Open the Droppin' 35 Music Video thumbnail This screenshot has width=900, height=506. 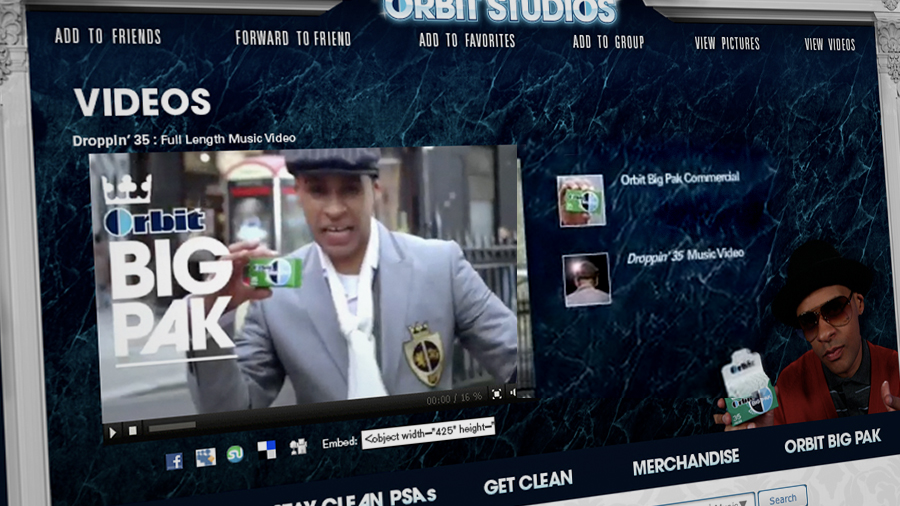[x=587, y=279]
